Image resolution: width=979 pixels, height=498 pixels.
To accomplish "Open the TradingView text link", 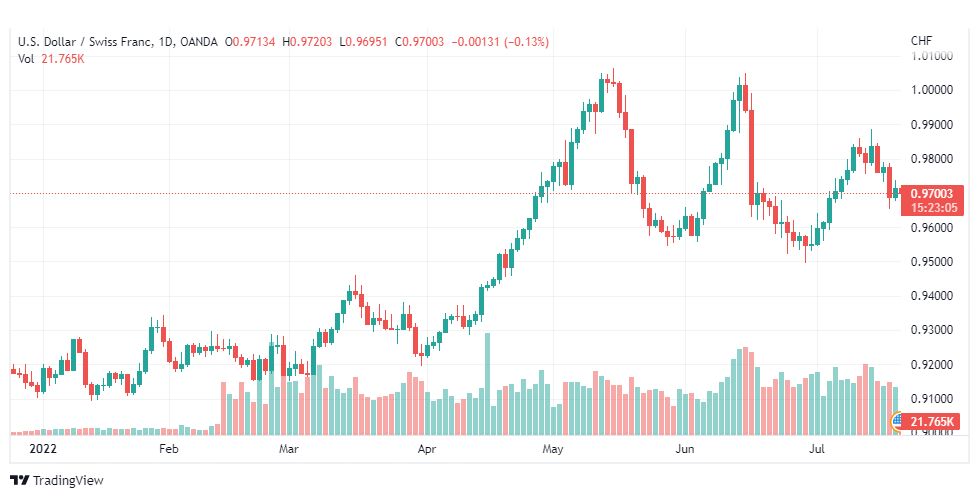I will click(68, 481).
